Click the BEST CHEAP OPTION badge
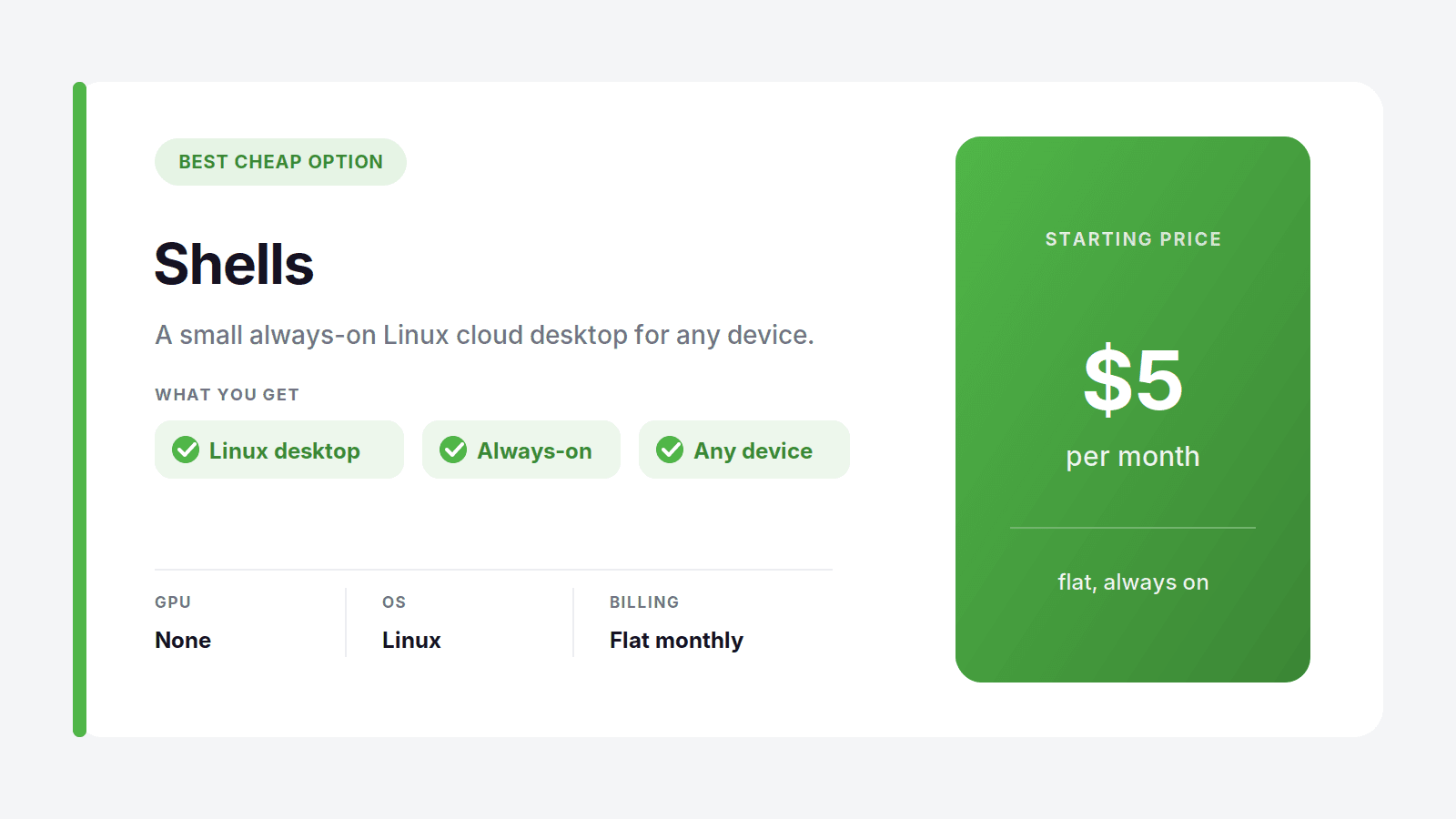Screen dimensions: 1456x819 coord(280,162)
